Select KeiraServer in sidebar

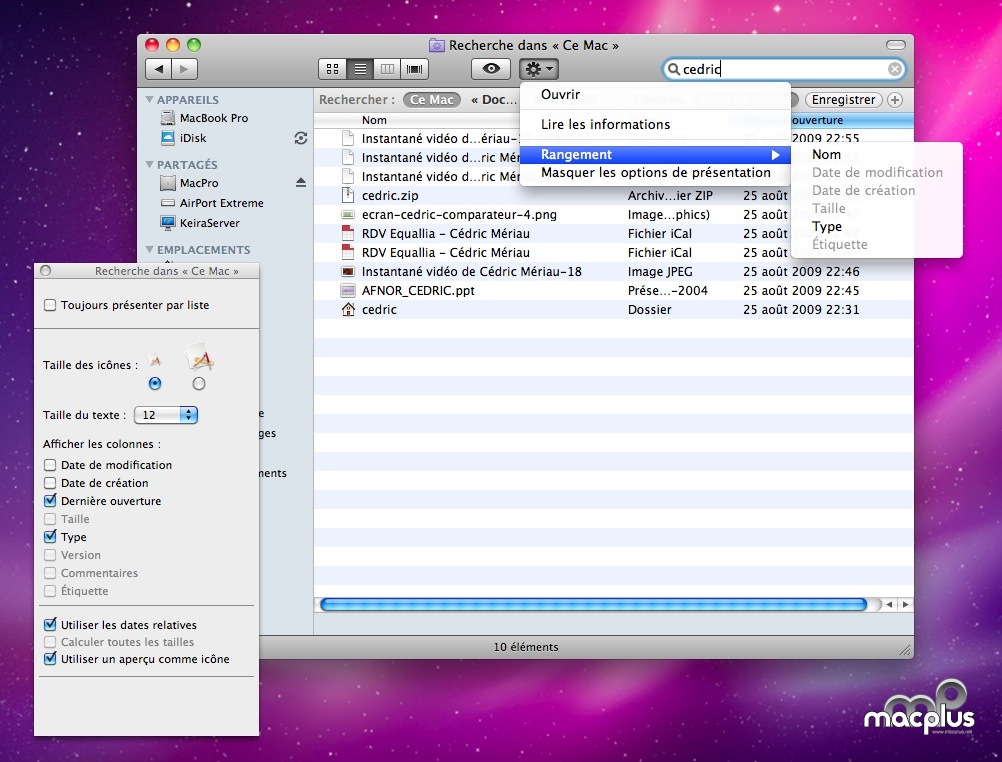click(210, 223)
